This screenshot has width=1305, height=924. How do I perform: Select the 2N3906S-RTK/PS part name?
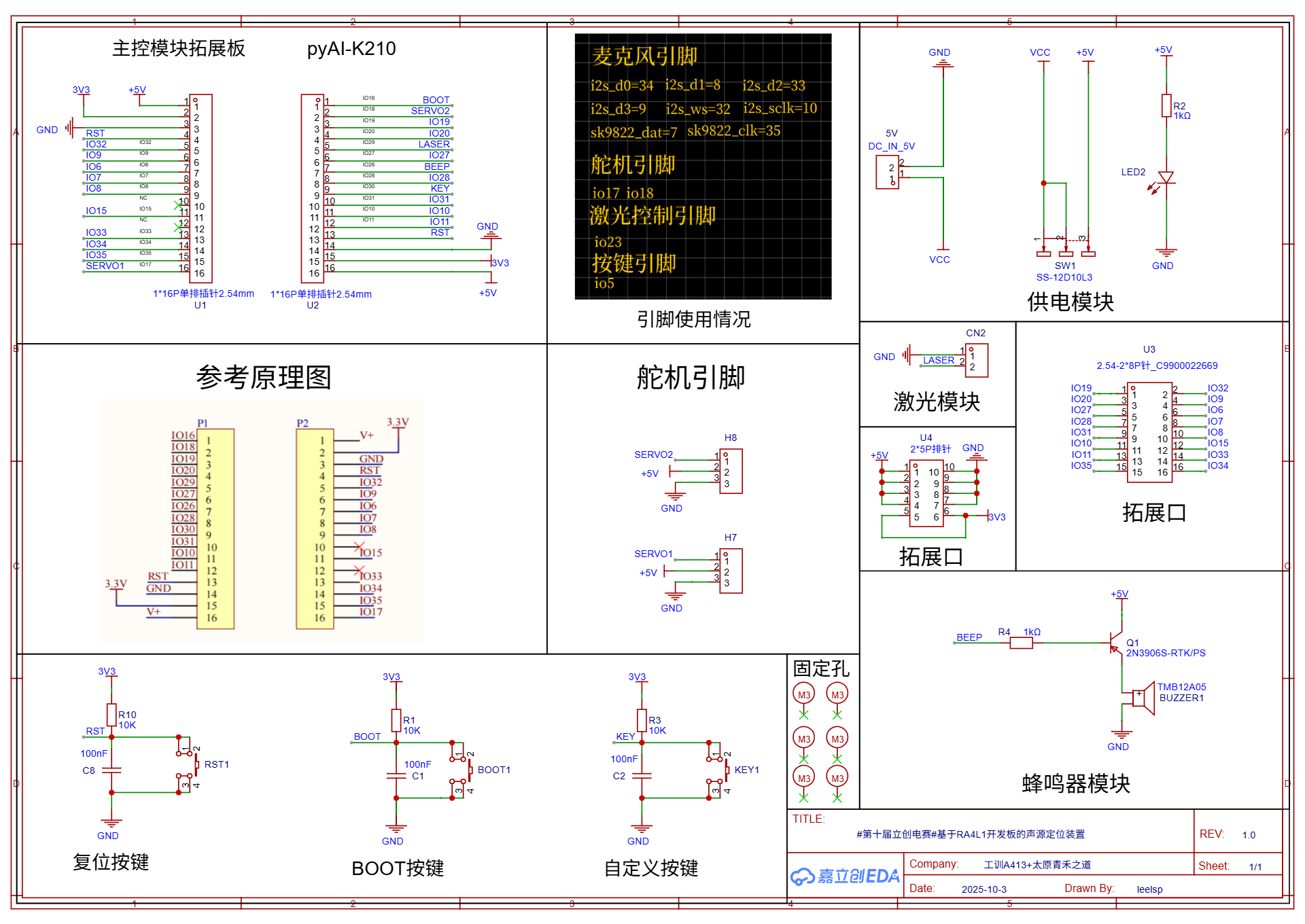tap(1166, 653)
